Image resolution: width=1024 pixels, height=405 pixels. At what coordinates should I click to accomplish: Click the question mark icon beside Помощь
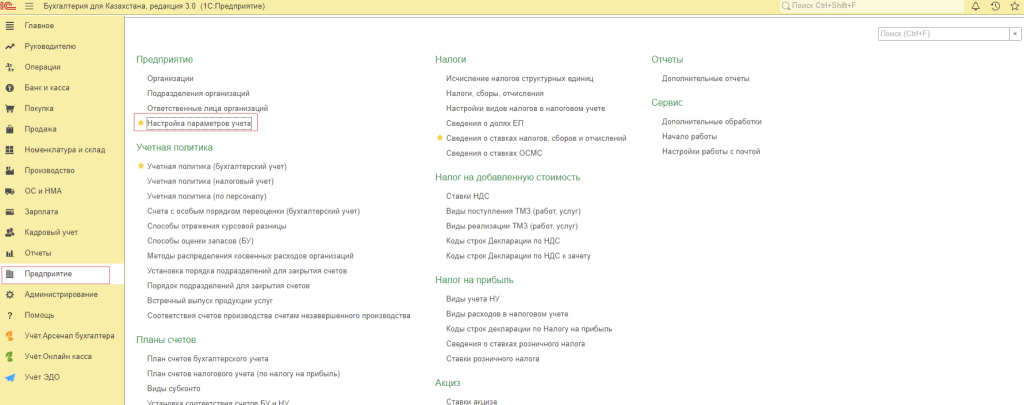9,315
